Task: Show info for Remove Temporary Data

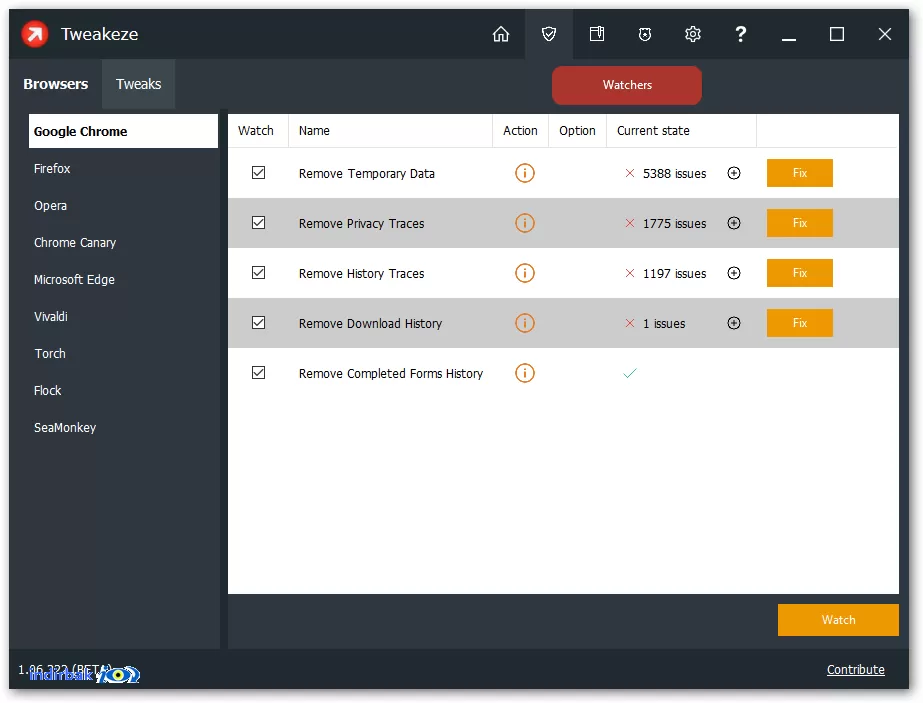Action: pyautogui.click(x=524, y=173)
